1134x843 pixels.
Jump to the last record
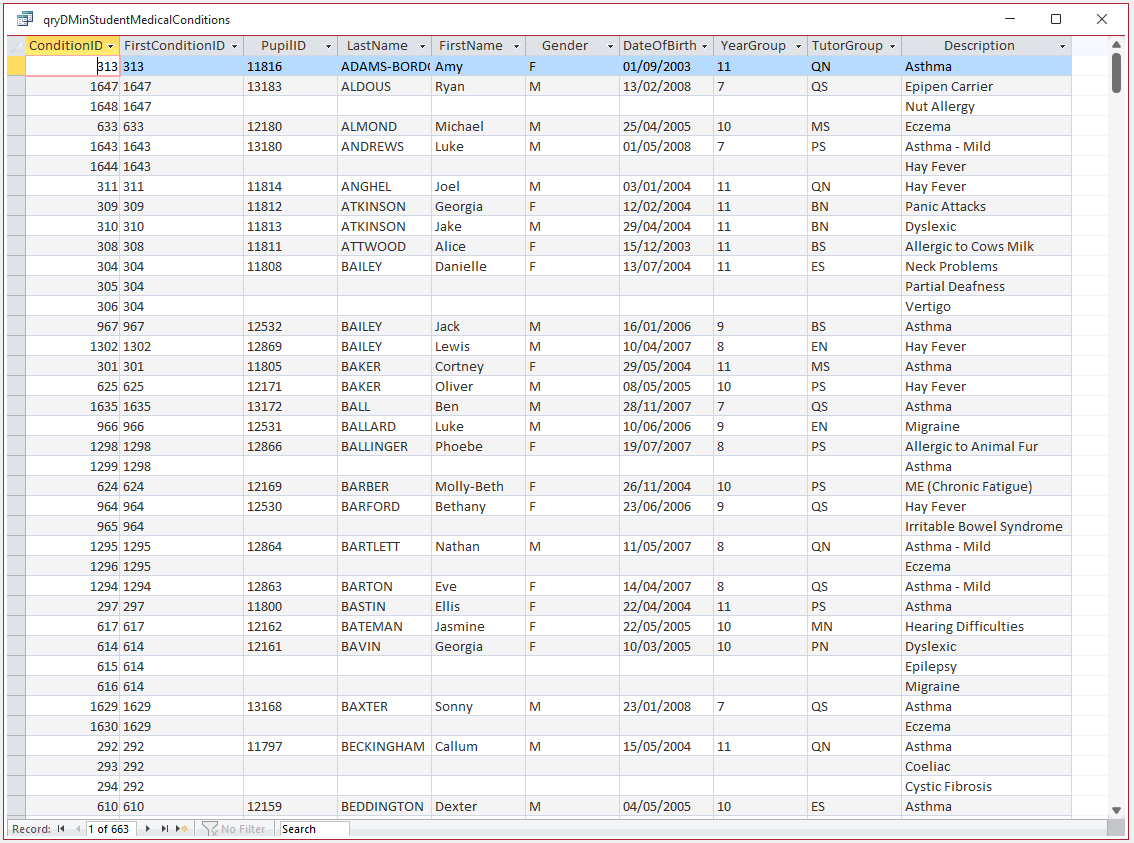coord(165,829)
